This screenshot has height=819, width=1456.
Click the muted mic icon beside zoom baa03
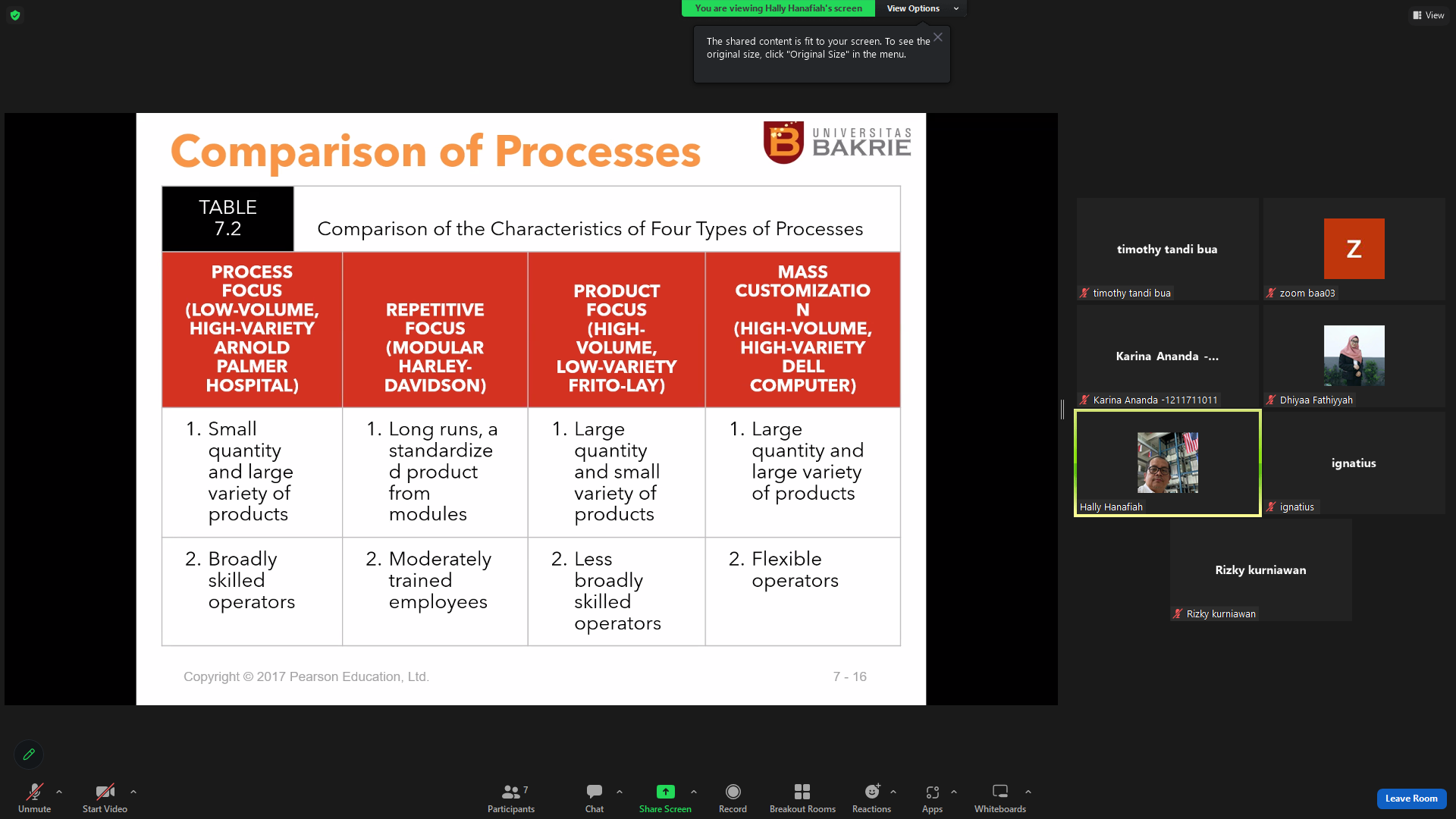tap(1271, 293)
